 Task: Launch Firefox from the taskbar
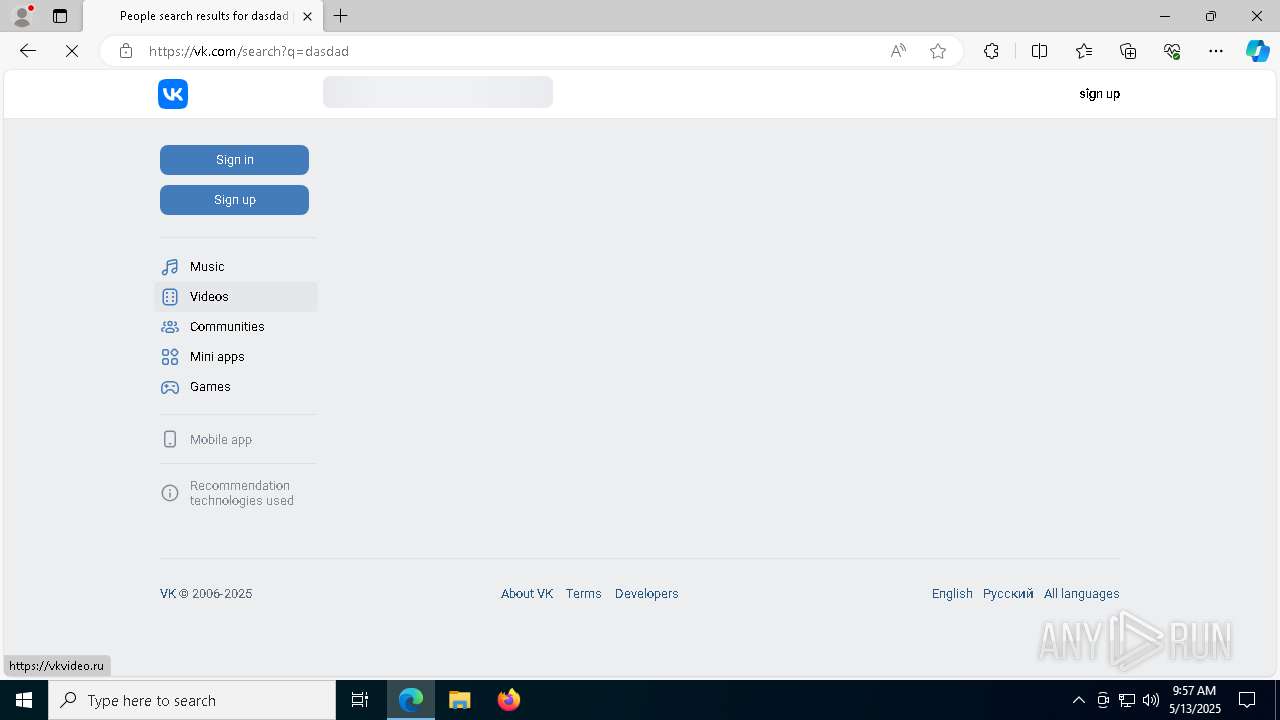click(509, 700)
